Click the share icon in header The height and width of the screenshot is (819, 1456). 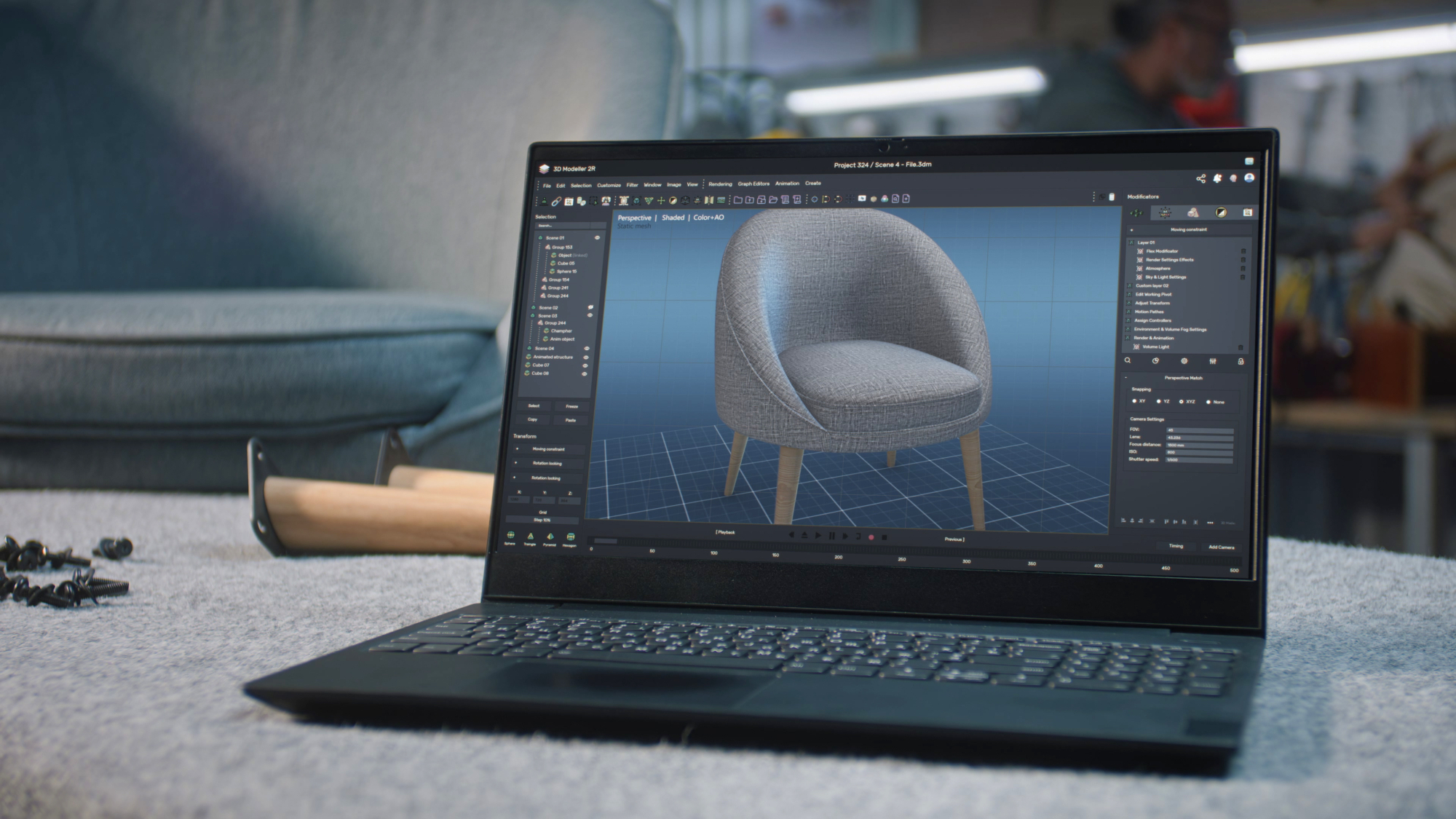pos(1200,178)
